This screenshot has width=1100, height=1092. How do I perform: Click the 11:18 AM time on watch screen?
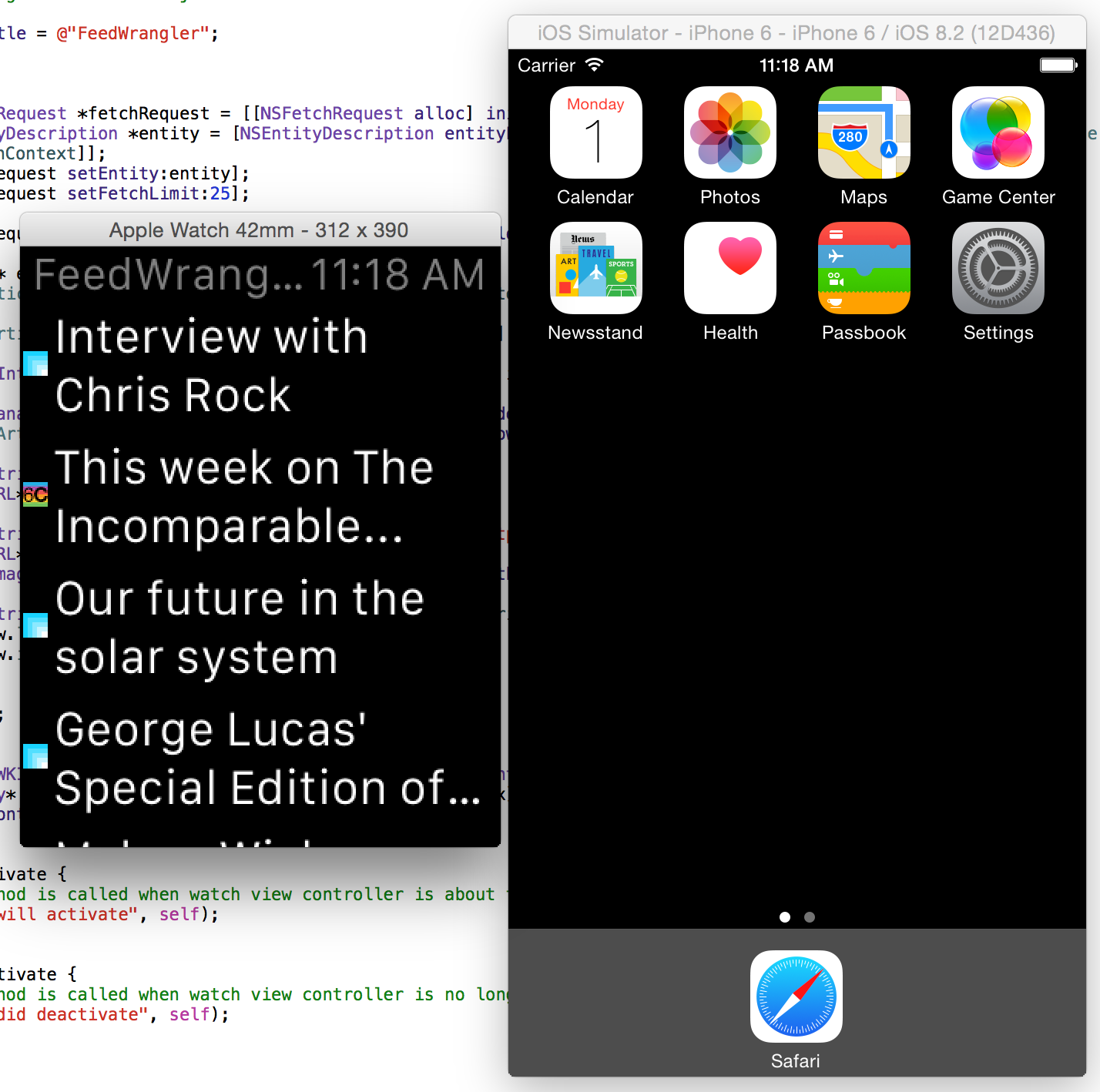(397, 275)
